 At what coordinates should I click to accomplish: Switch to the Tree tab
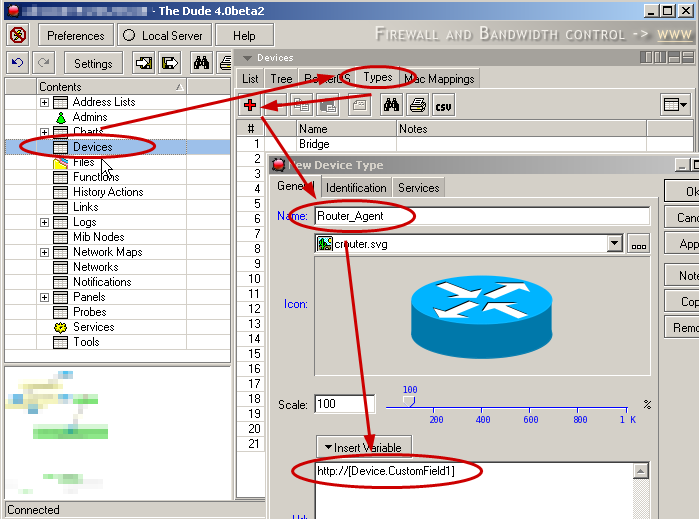[x=281, y=79]
